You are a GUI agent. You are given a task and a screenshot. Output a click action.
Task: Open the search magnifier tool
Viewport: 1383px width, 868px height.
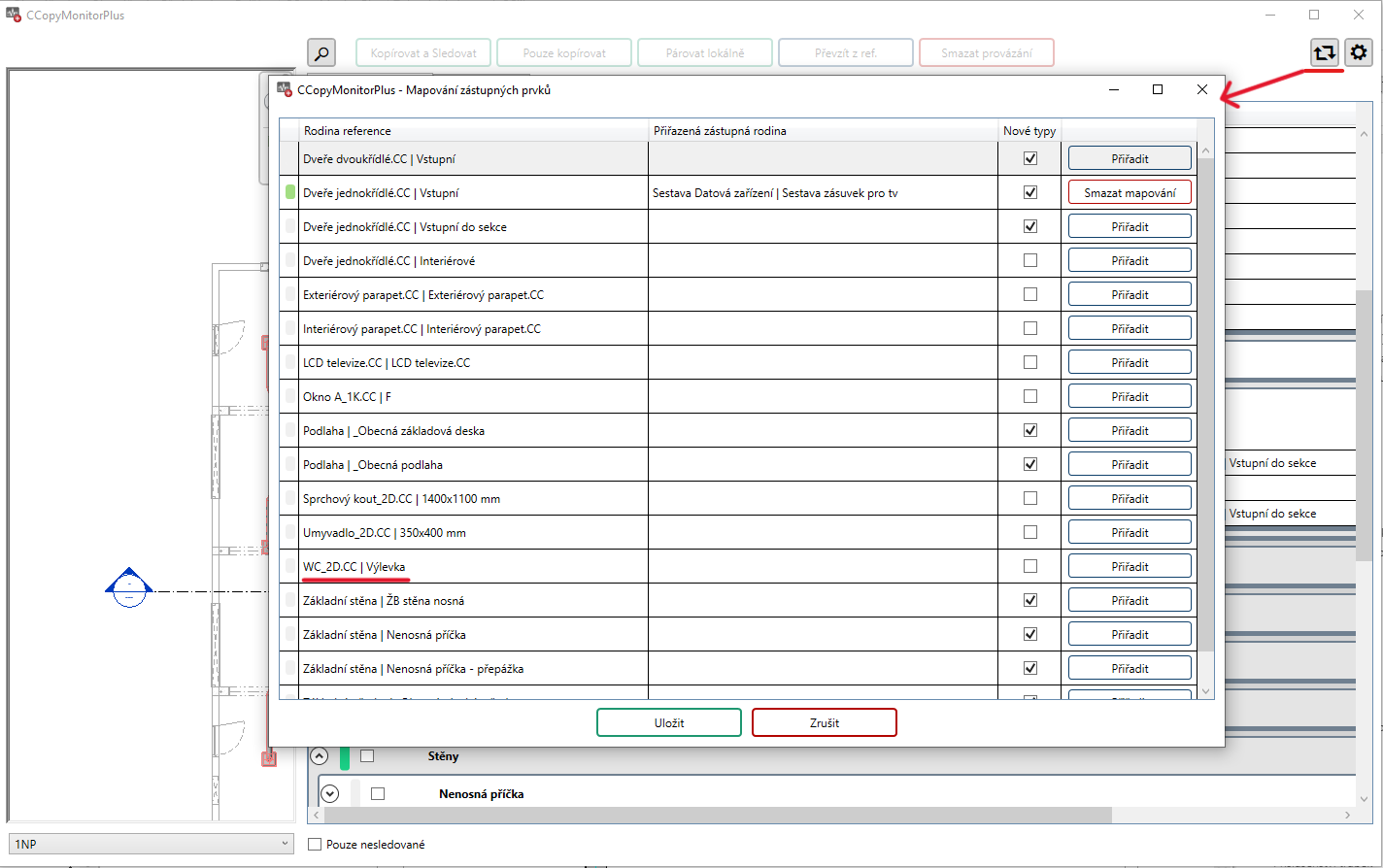(321, 52)
